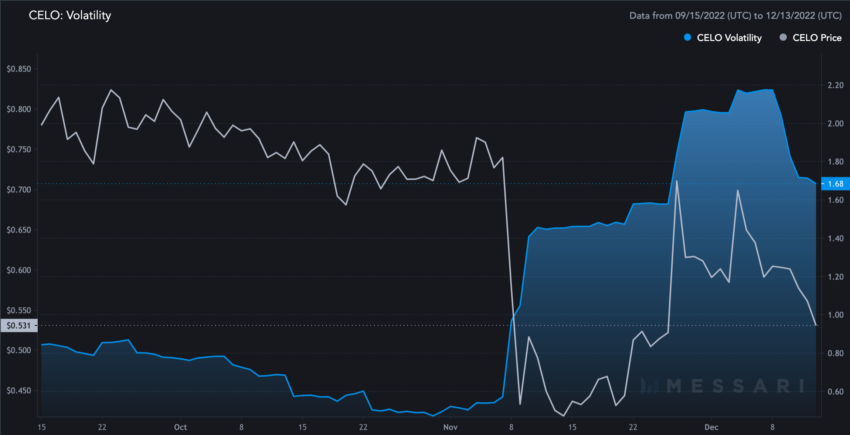Click the $0.700 price axis label

click(18, 189)
